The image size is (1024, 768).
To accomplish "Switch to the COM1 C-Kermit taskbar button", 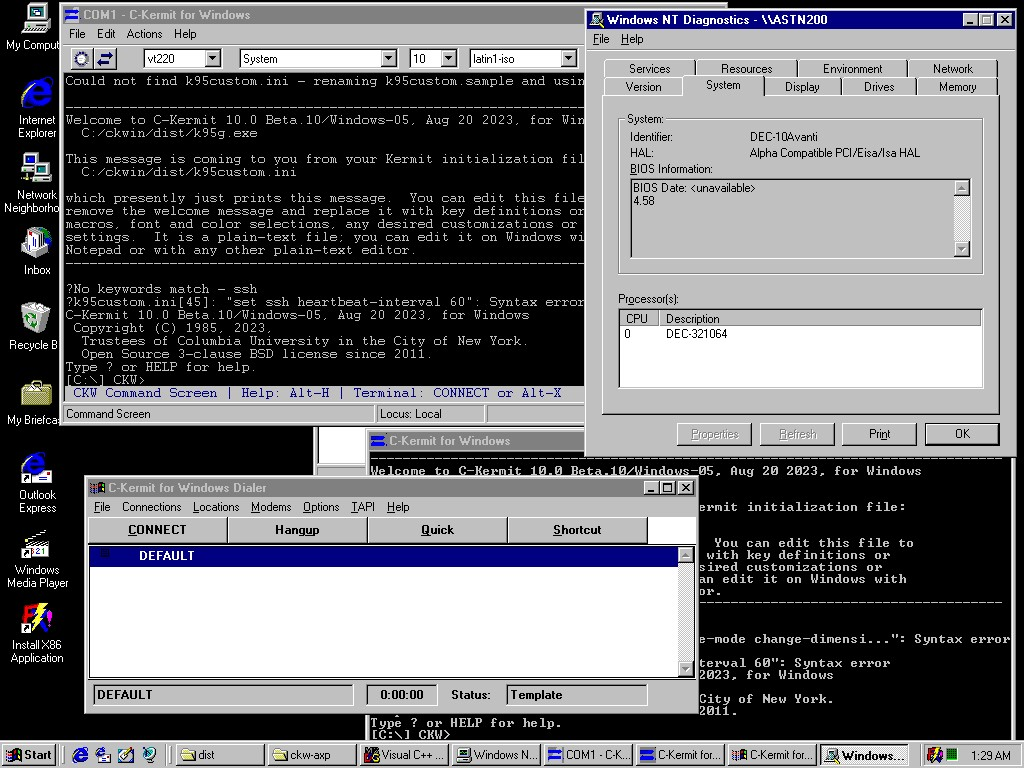I will point(589,755).
